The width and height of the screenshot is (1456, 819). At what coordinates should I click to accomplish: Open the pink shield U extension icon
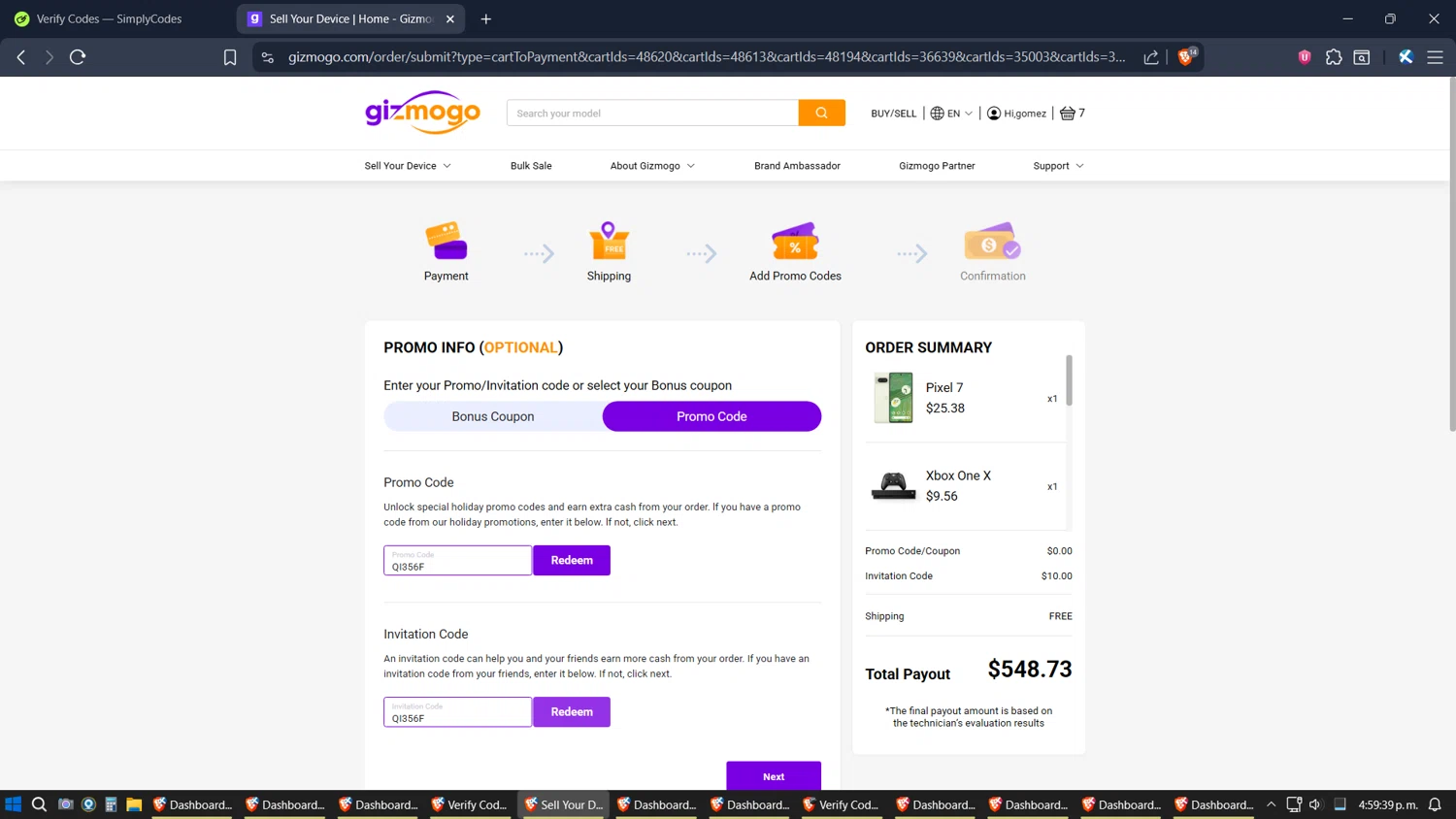[1305, 57]
